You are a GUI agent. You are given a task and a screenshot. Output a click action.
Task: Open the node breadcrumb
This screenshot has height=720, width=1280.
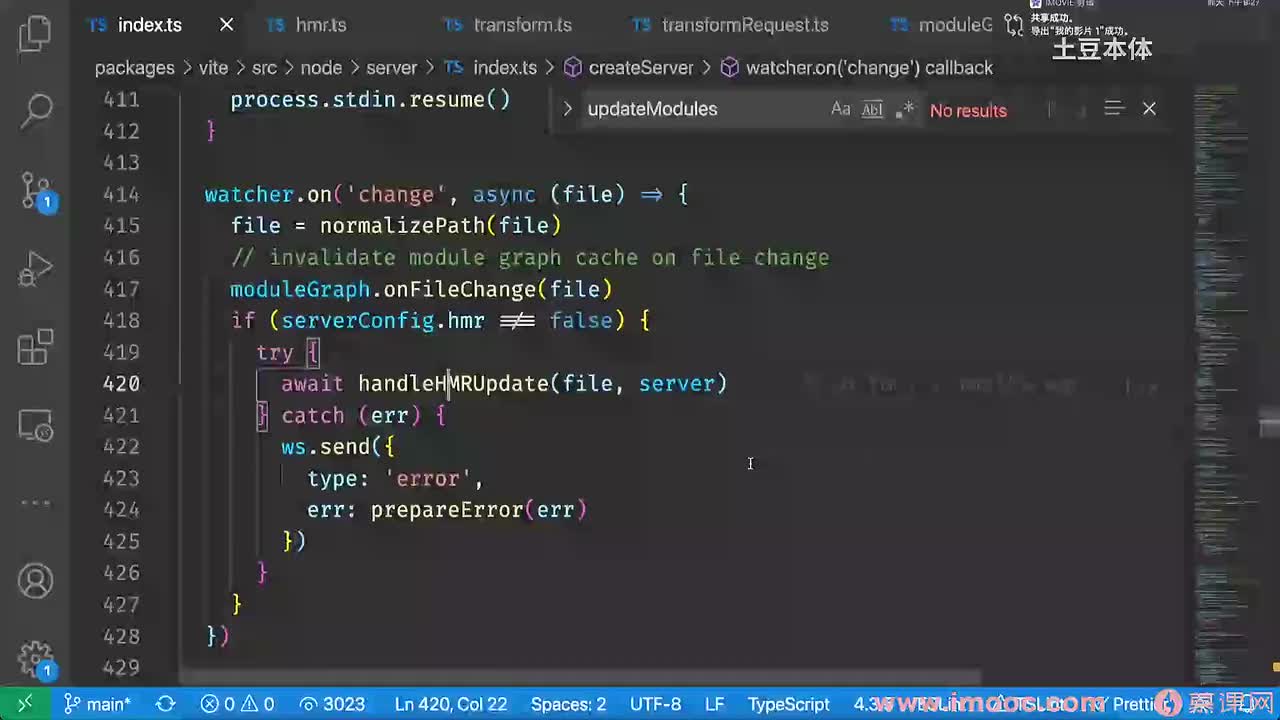pyautogui.click(x=321, y=68)
